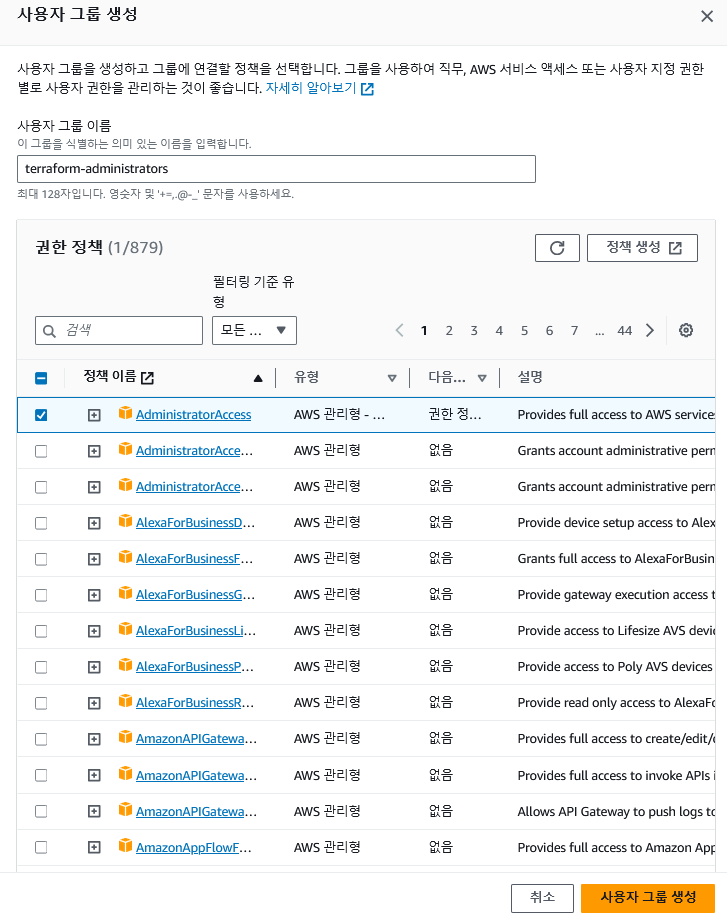
Task: Check the AlexaForBusinessLi policy checkbox
Action: click(41, 631)
